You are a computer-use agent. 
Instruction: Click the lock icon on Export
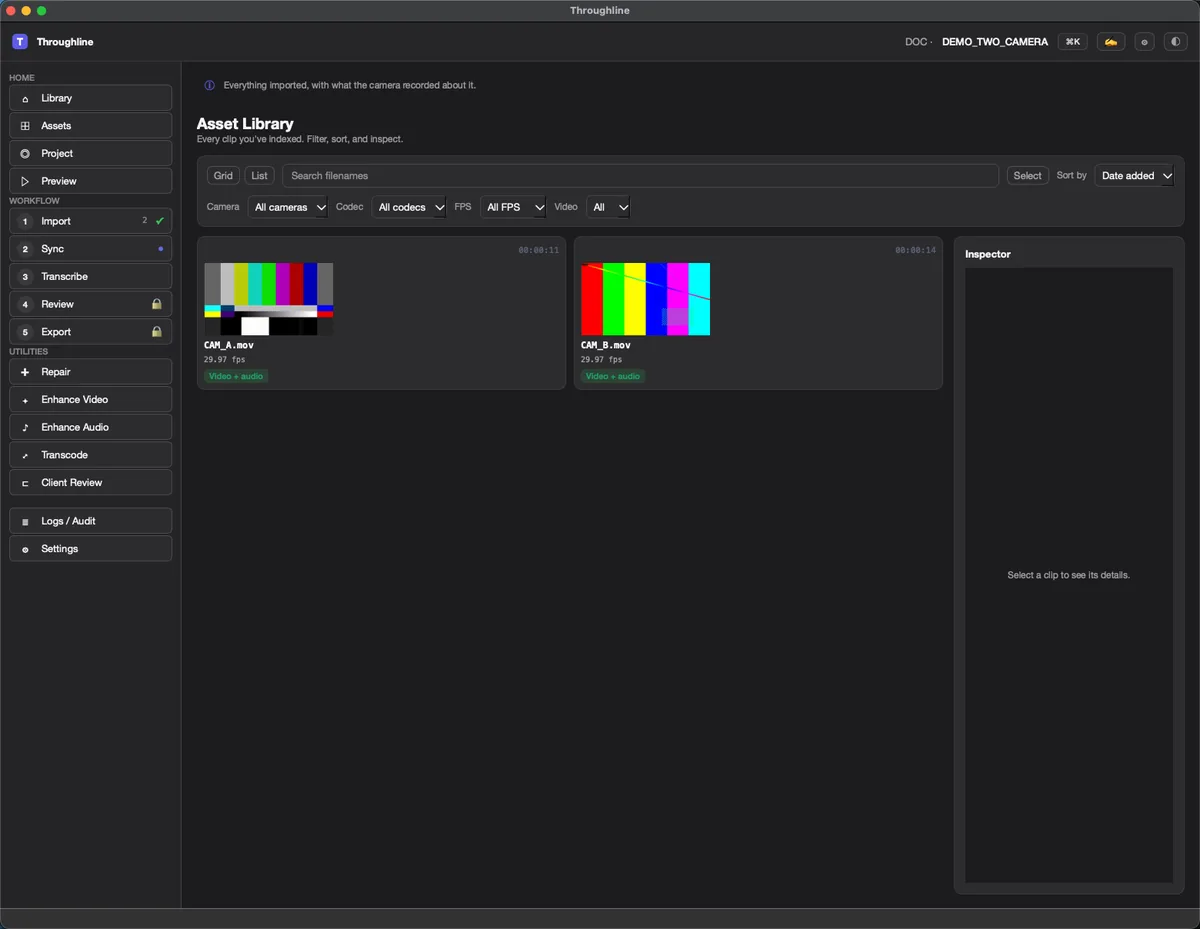(157, 332)
